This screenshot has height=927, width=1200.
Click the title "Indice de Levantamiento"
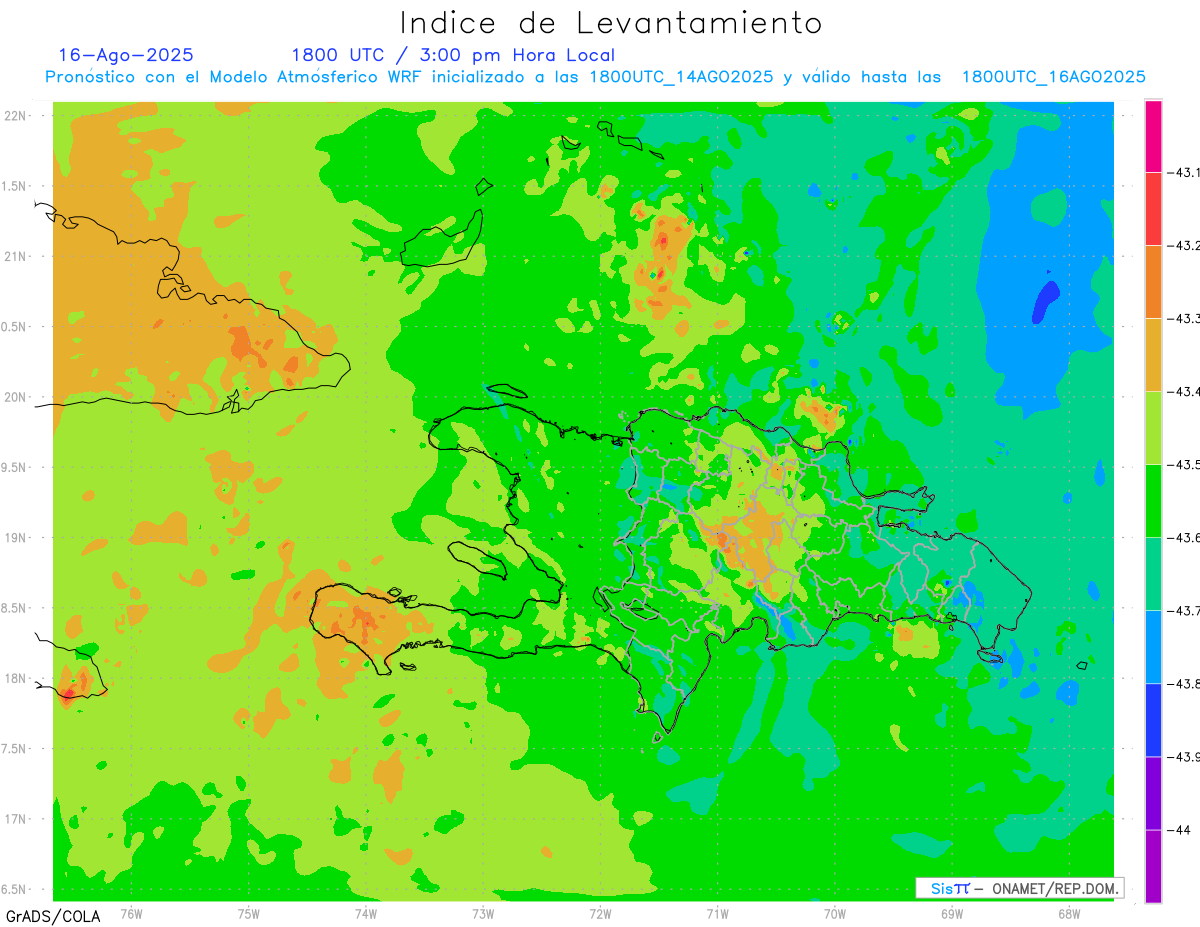(611, 23)
